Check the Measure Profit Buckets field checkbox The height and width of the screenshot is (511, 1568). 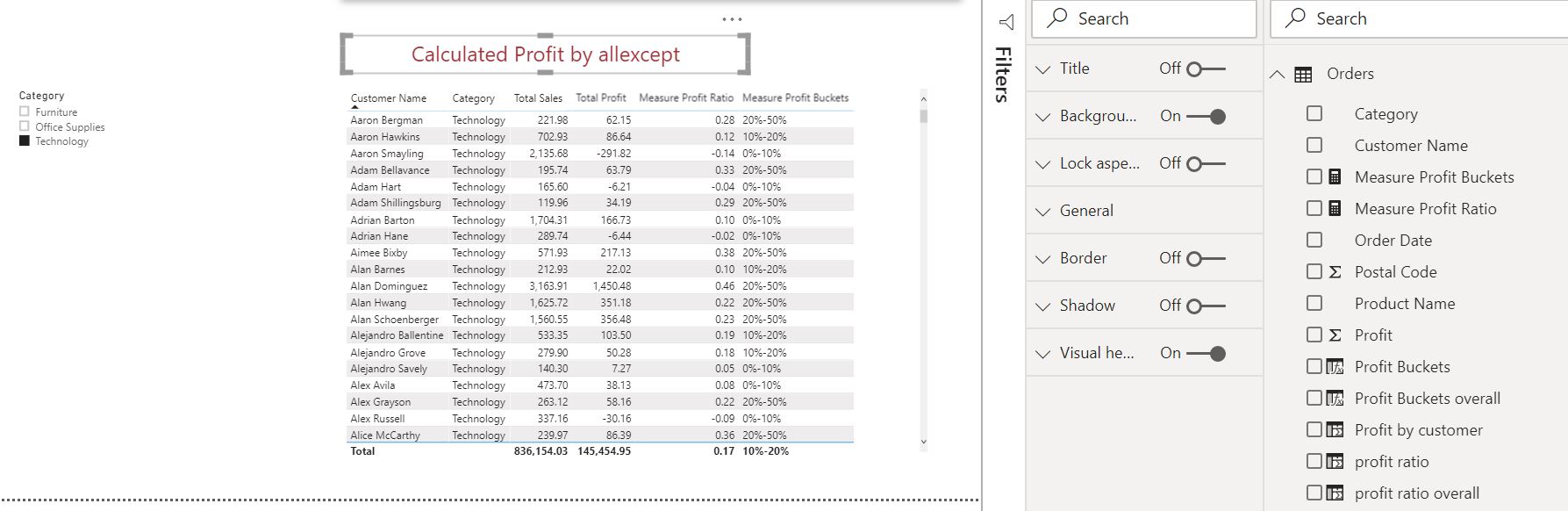(1314, 176)
